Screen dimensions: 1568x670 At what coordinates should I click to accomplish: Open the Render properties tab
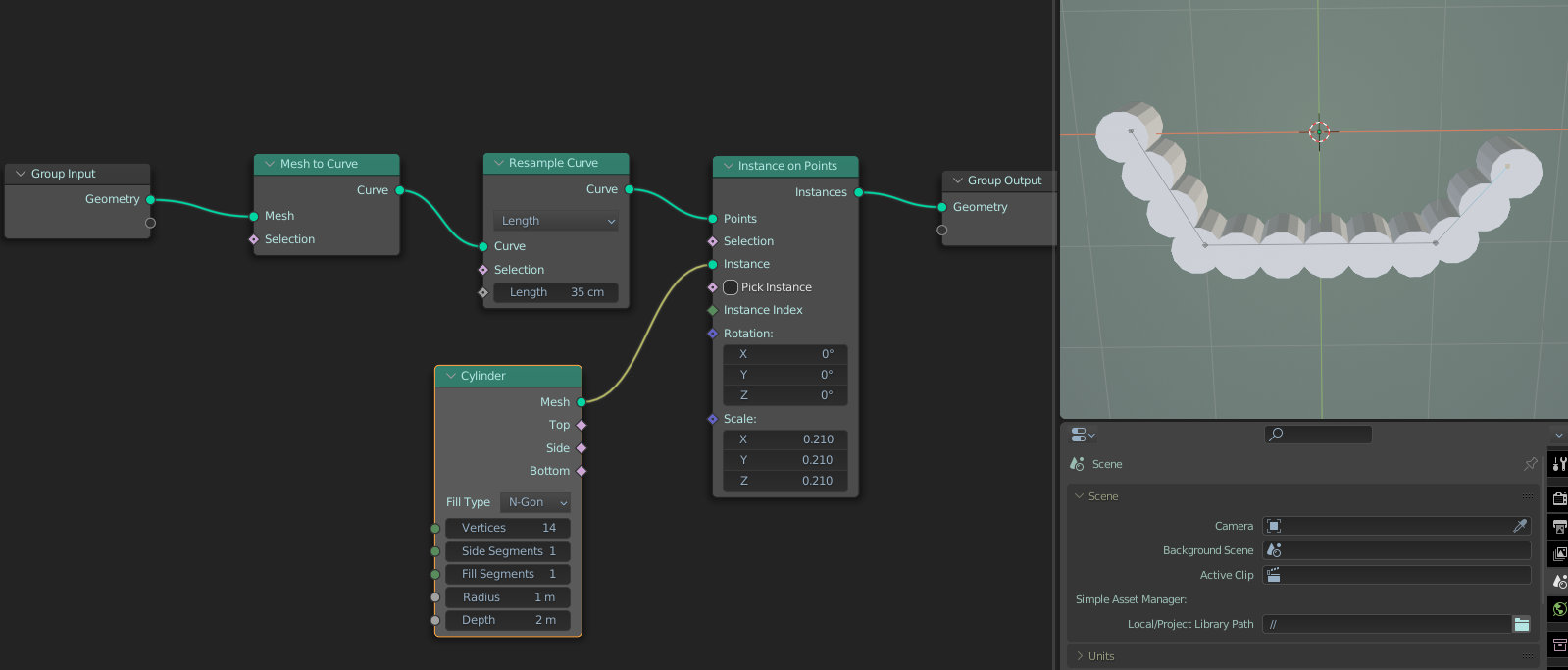pyautogui.click(x=1558, y=499)
